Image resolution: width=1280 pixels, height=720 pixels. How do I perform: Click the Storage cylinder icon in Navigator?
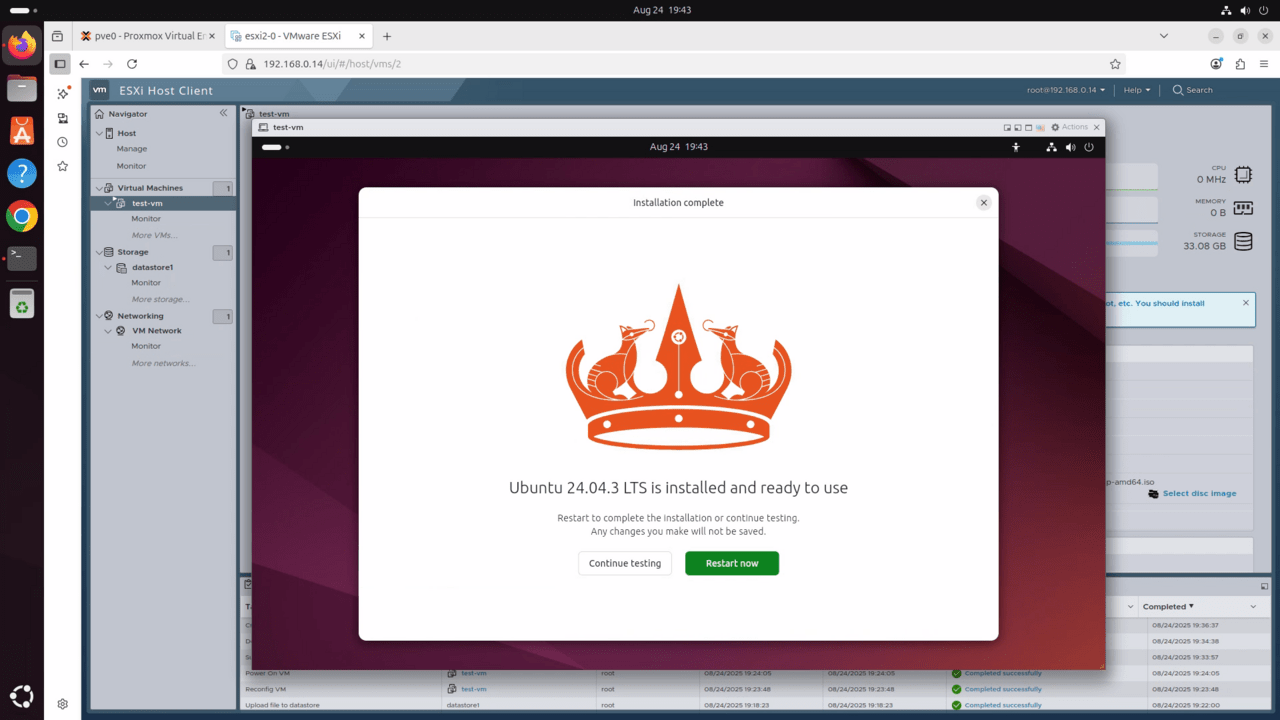coord(109,252)
